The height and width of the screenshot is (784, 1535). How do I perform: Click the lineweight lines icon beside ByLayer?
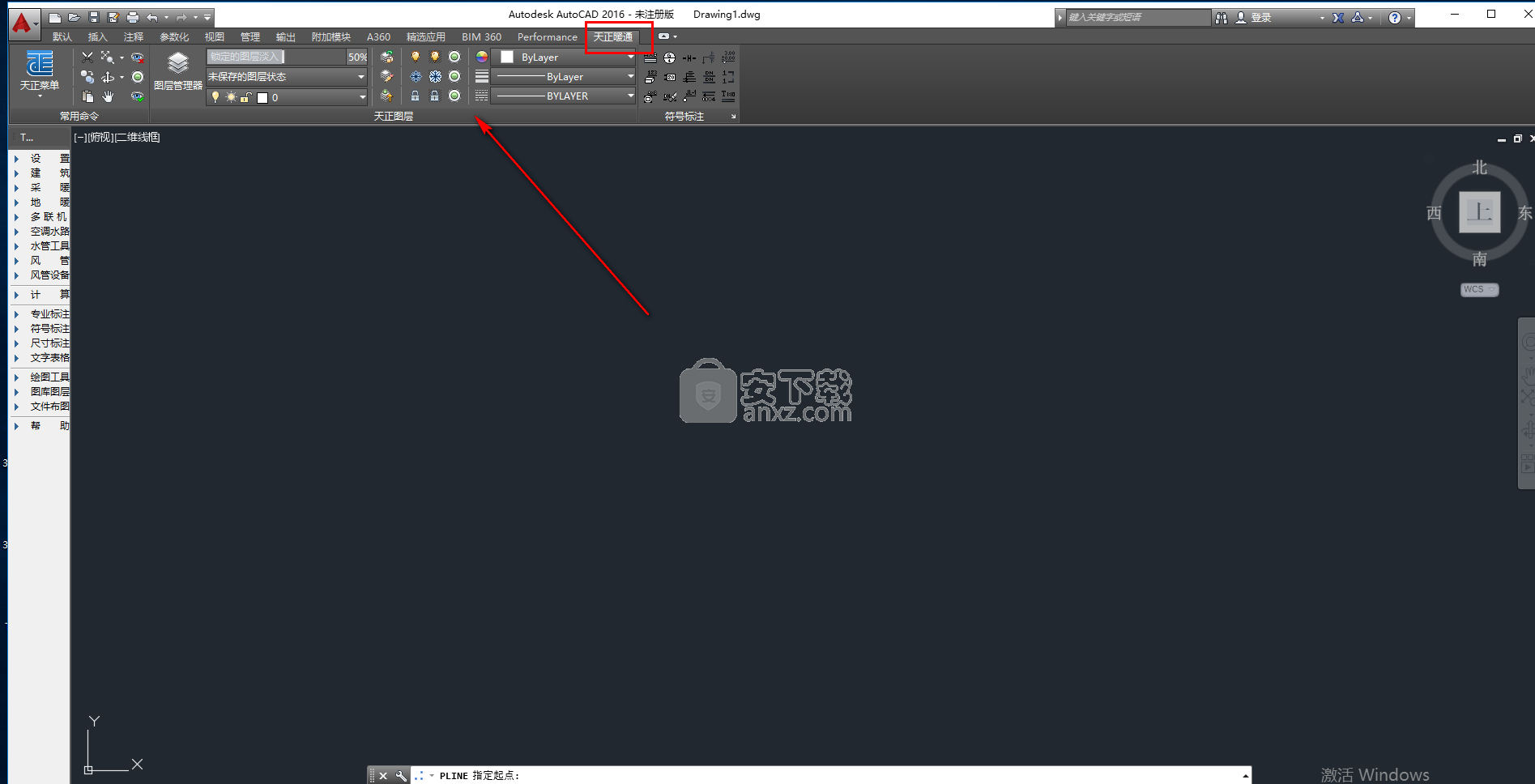pos(482,76)
